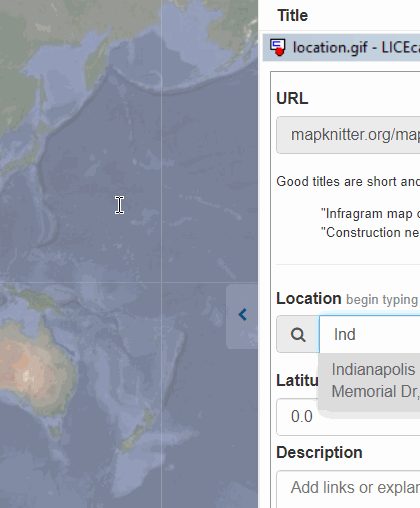Screen dimensions: 420x508
Task: Click the URL field with mapknitter.org
Action: coord(348,135)
